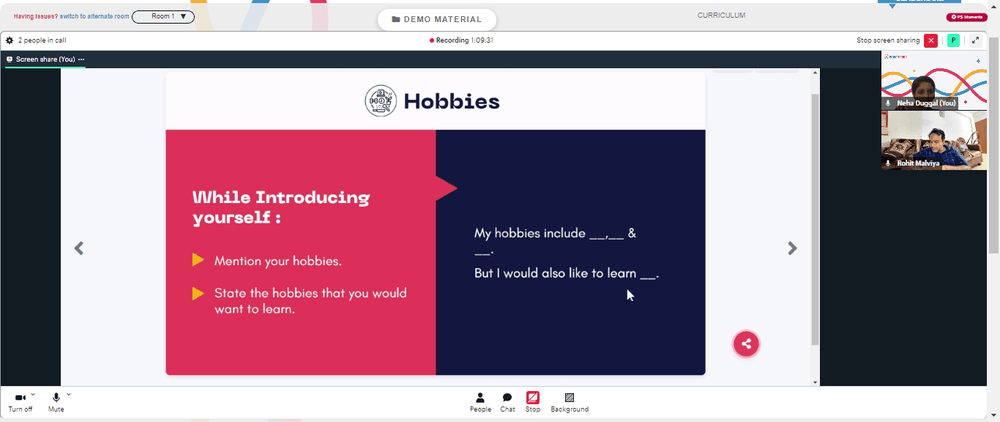
Task: Click 'But I would also like to learn' line
Action: (566, 273)
